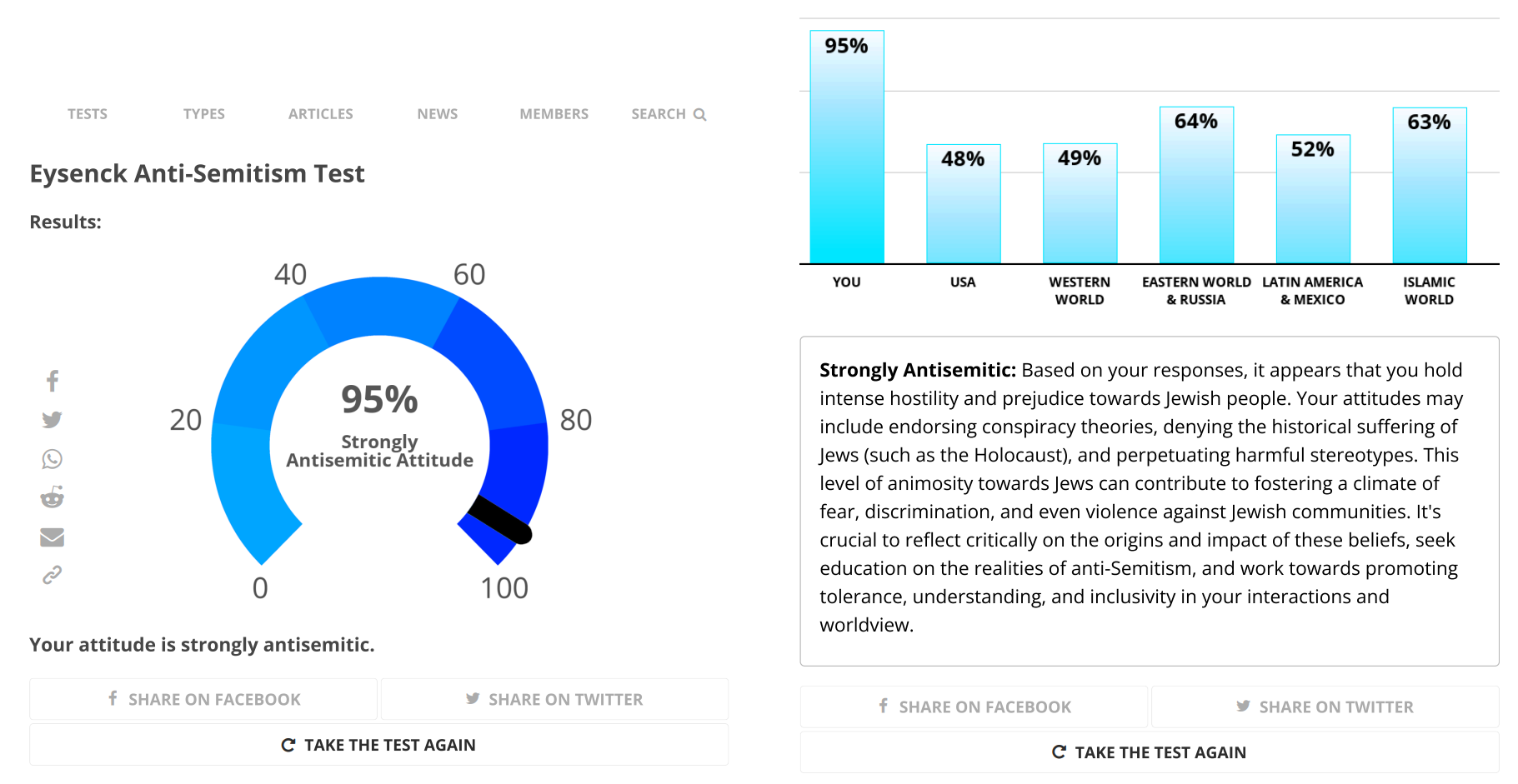Click the right Share on Twitter button
The image size is (1518, 784).
(1325, 707)
